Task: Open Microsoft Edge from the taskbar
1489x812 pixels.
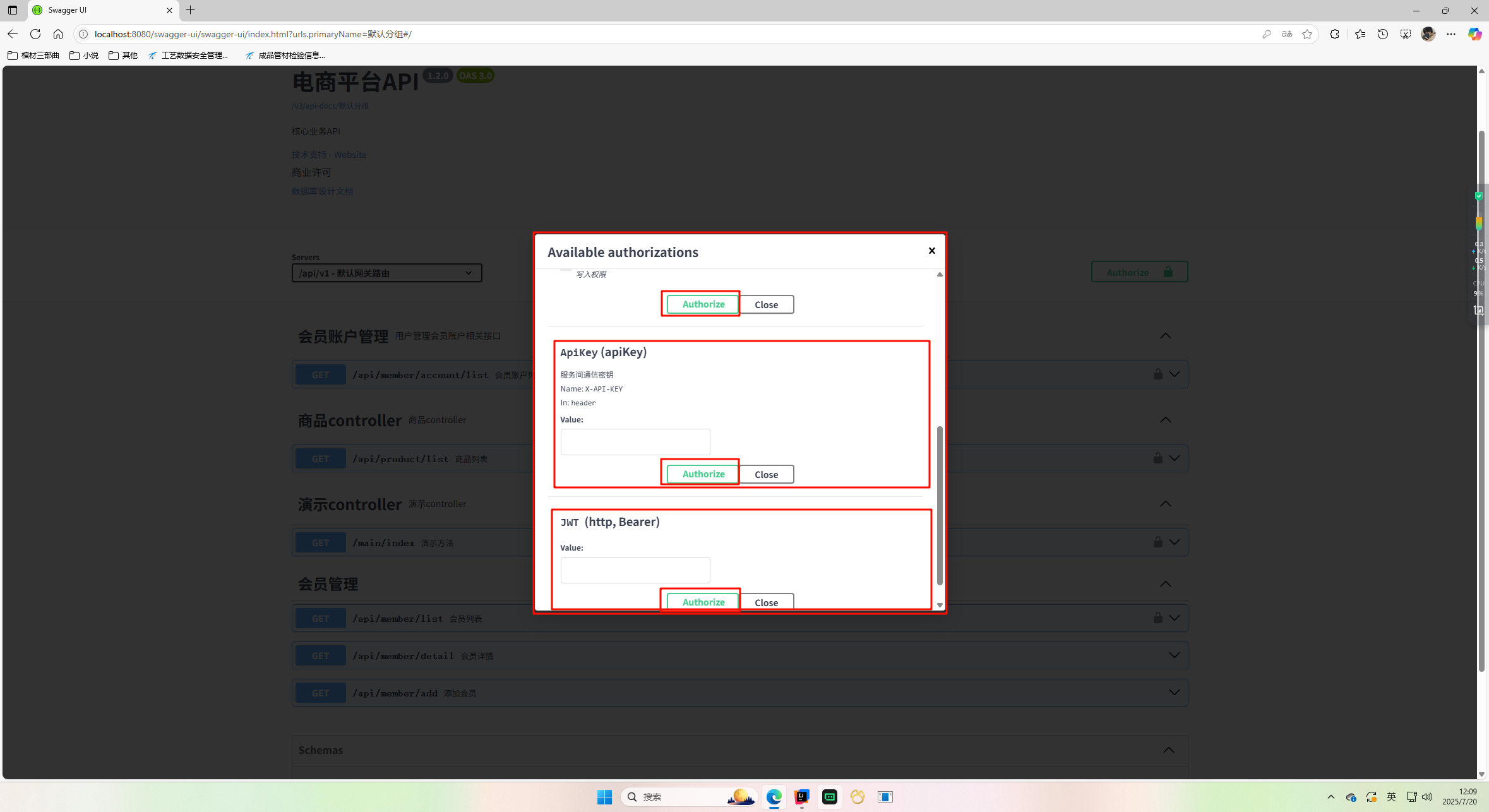Action: [x=774, y=797]
